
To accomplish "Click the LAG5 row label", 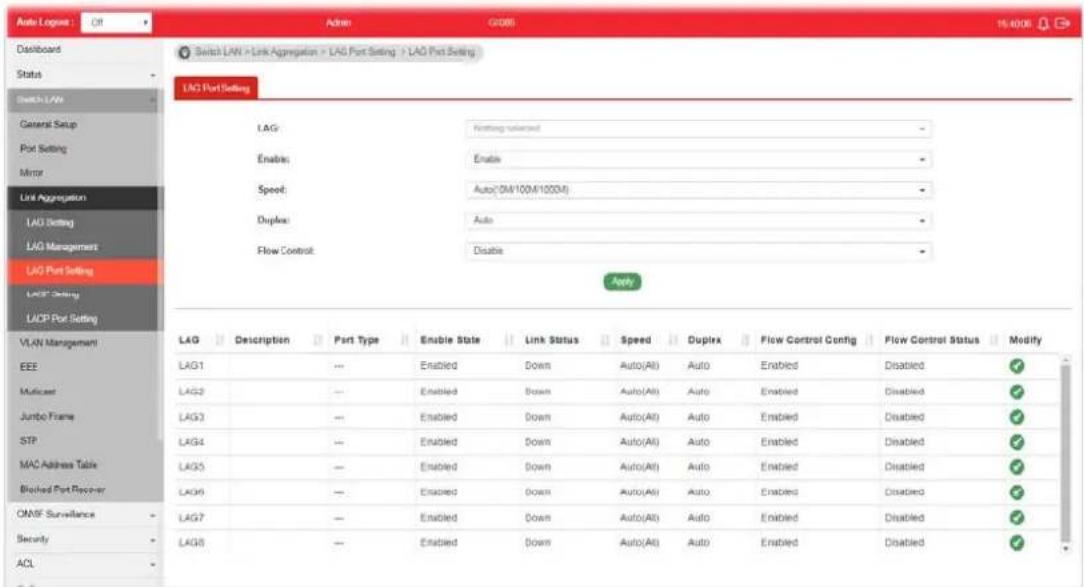I will click(191, 467).
